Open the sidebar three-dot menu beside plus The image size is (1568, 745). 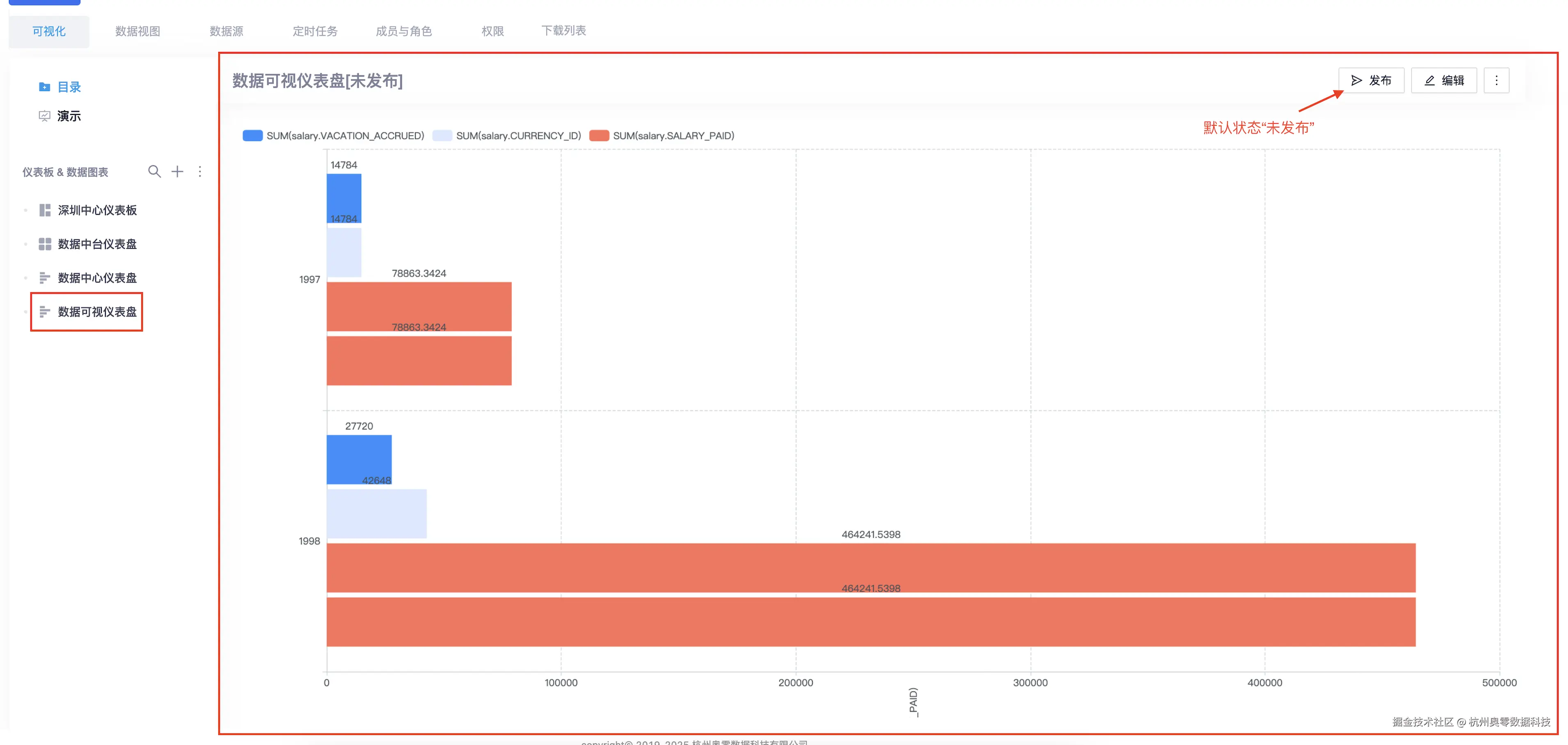coord(200,172)
